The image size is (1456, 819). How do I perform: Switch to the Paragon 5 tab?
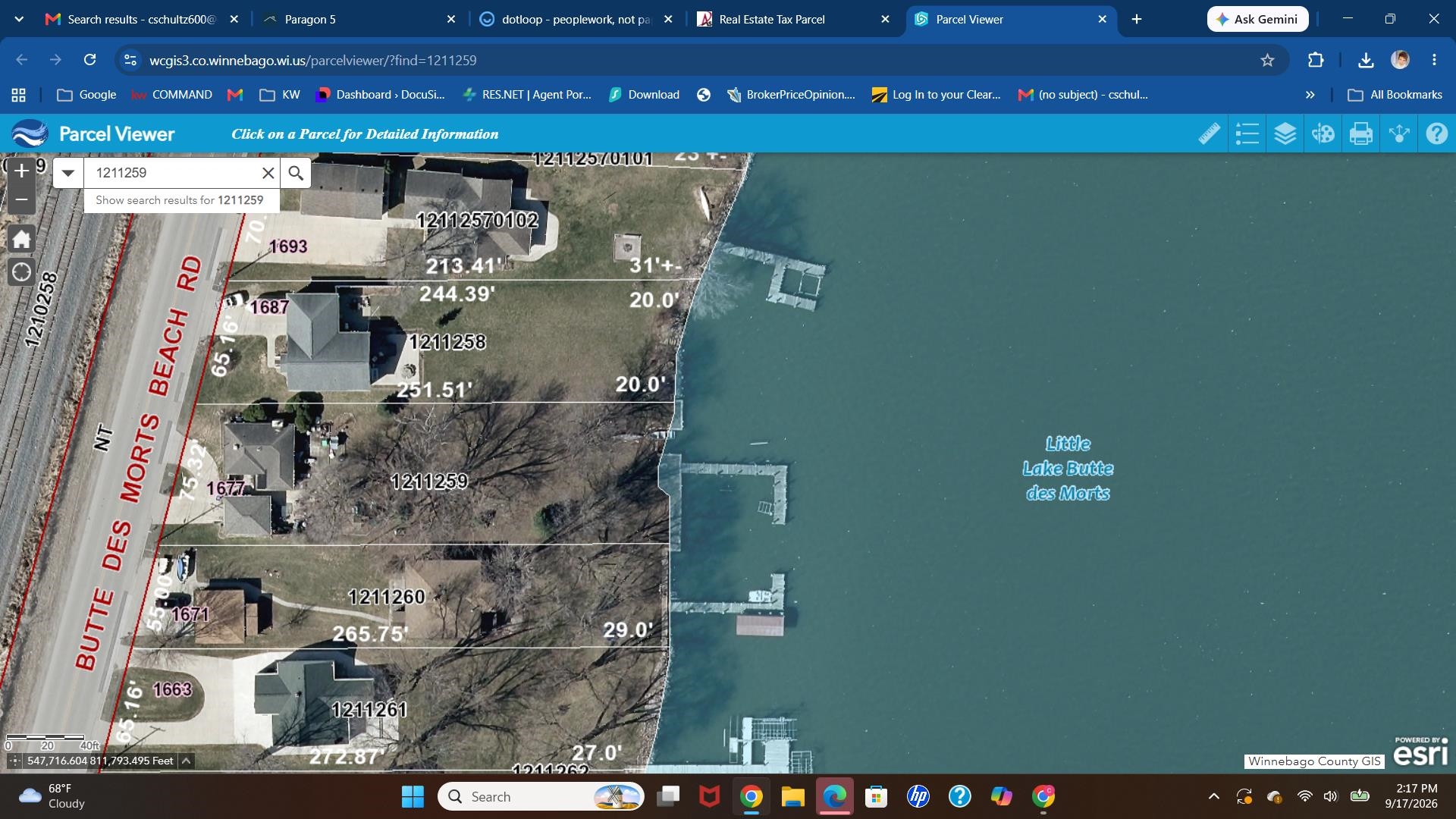coord(310,20)
